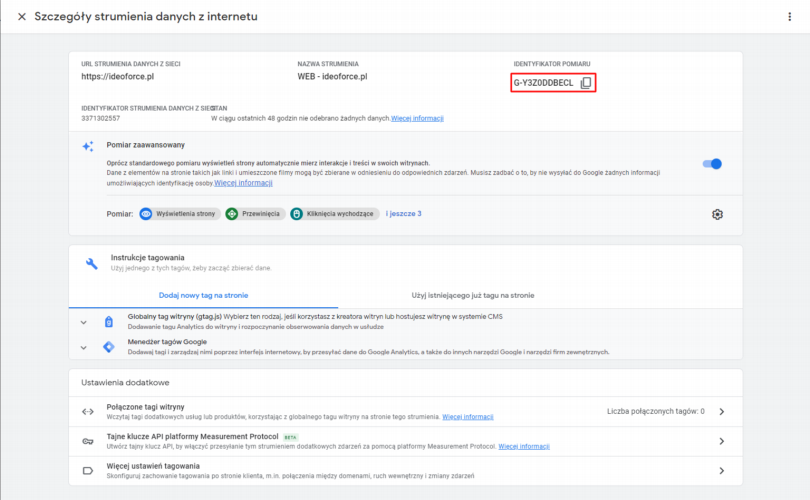The height and width of the screenshot is (500, 810).
Task: Click the 'i jeszcze 3' link
Action: pos(403,214)
